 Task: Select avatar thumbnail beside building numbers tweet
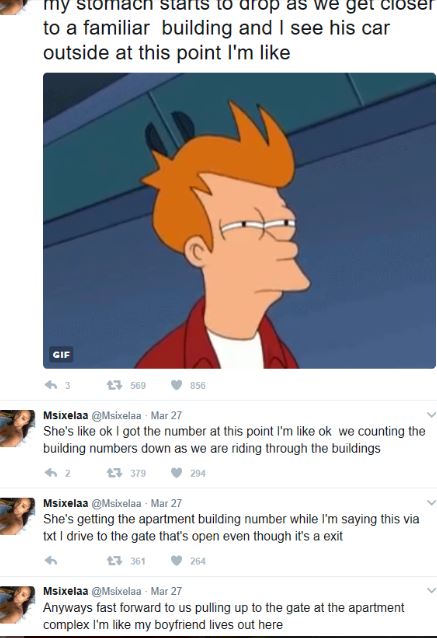[x=17, y=428]
